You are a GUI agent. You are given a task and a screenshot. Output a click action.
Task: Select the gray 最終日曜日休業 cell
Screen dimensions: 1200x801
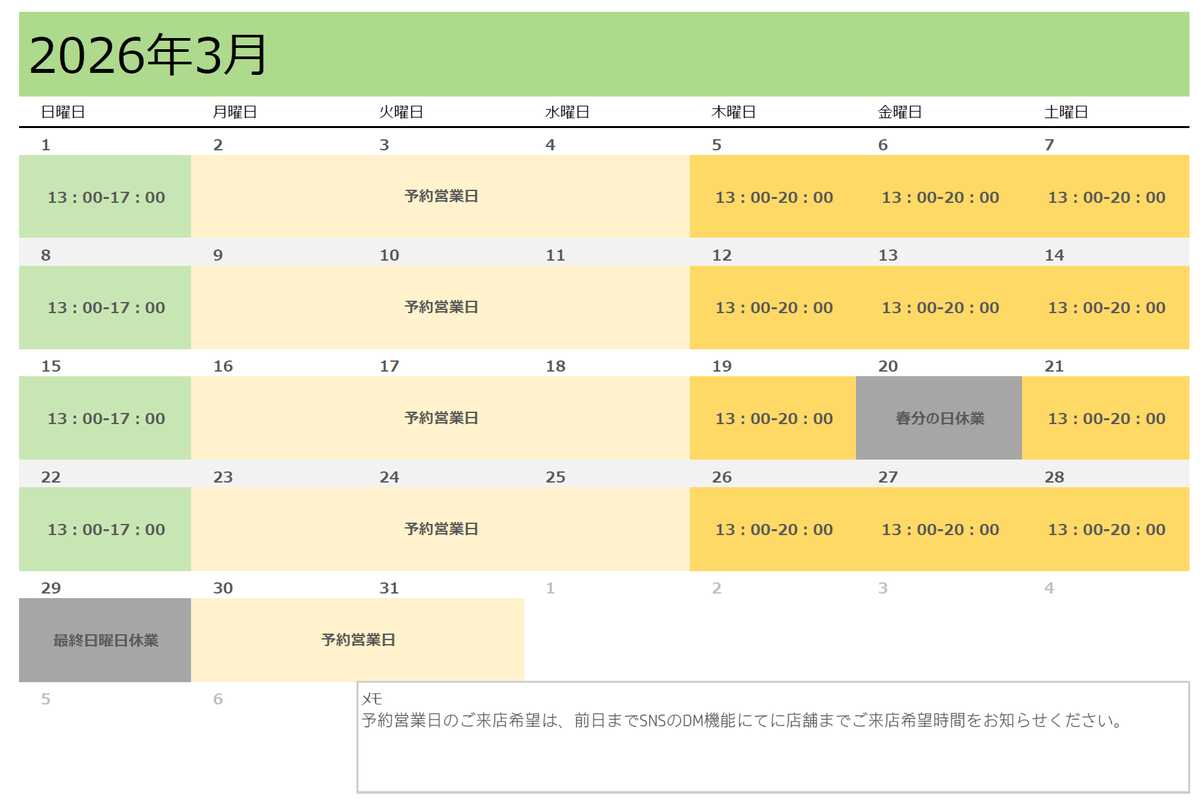point(105,640)
